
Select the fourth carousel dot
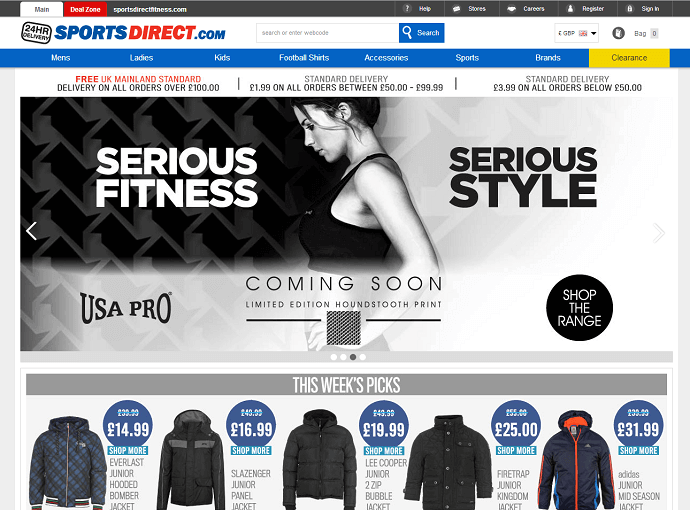click(363, 357)
